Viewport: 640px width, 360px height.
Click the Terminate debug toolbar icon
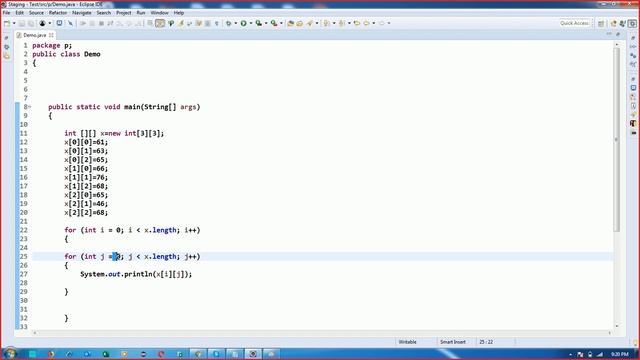tap(101, 23)
